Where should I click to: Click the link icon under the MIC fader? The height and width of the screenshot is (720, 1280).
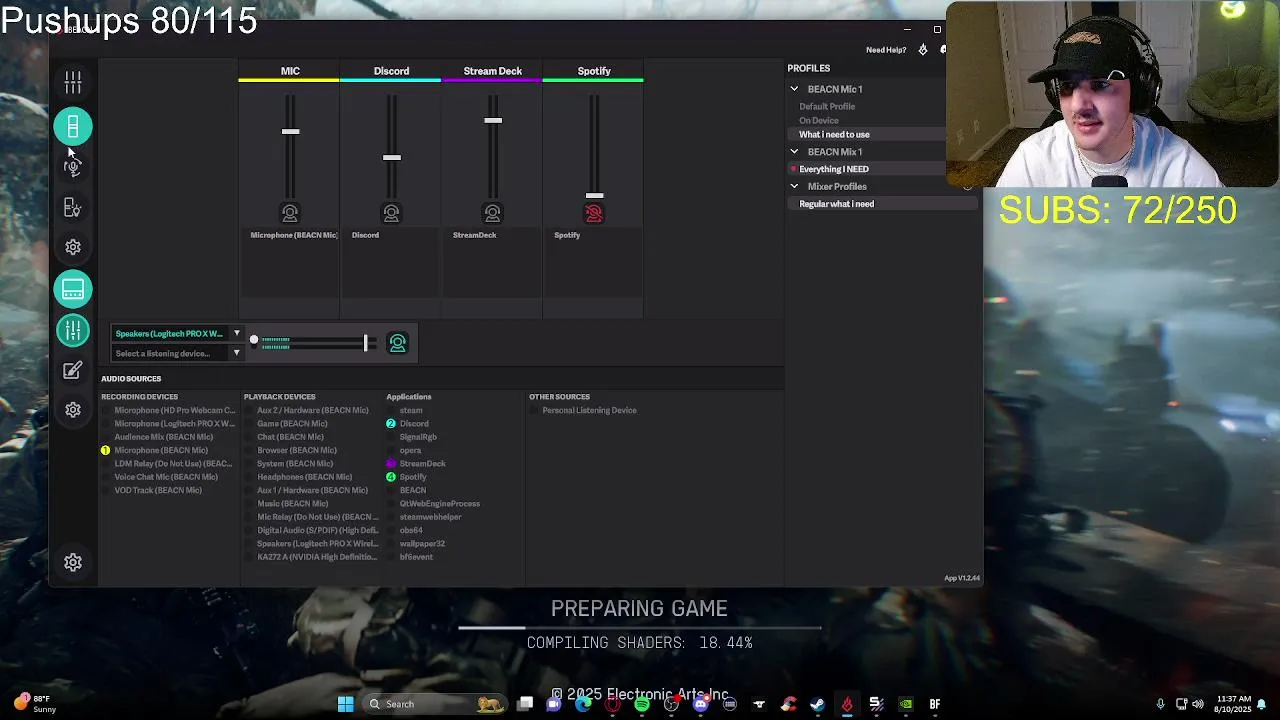tap(290, 213)
